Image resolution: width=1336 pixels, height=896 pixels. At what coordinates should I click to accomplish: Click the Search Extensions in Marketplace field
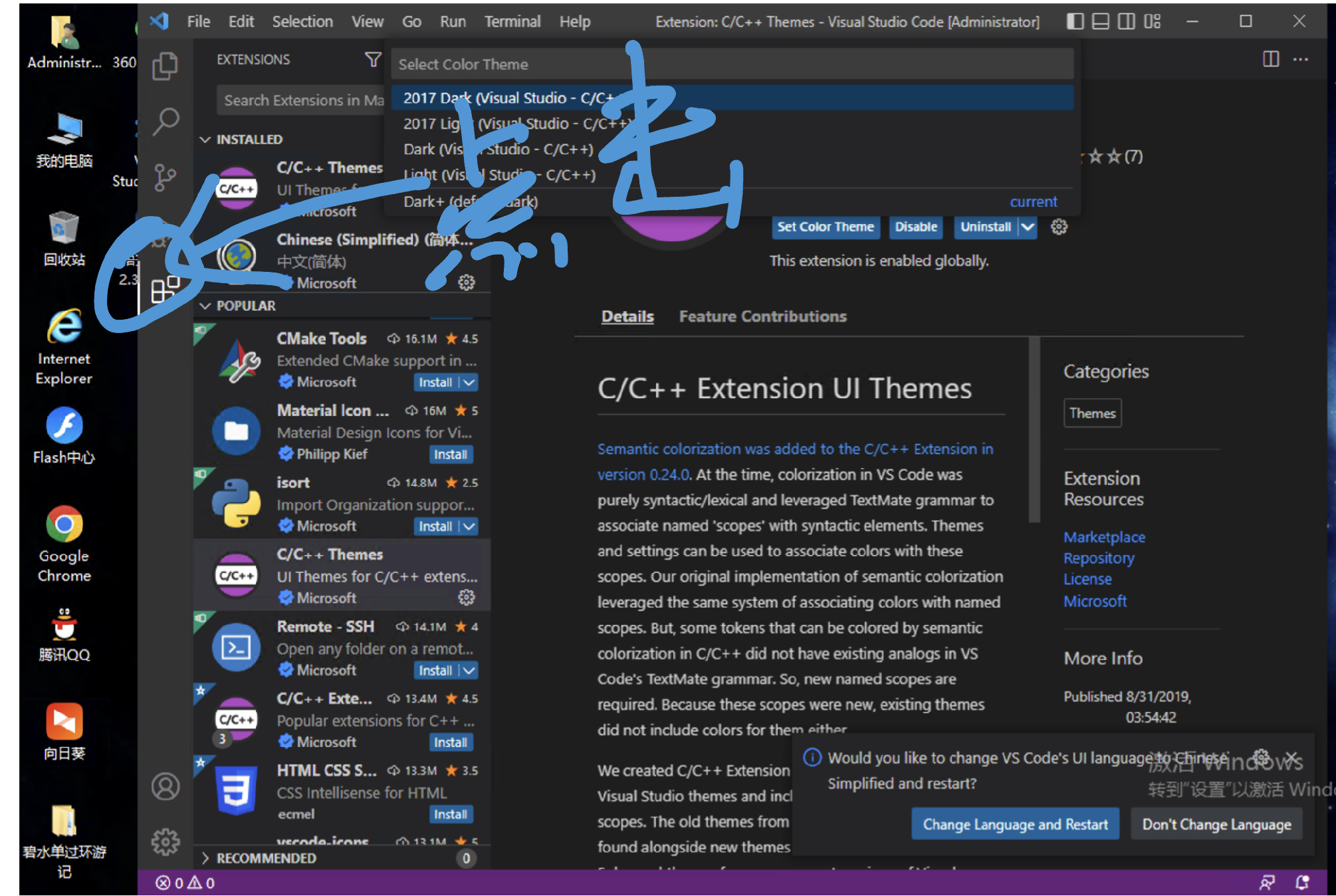point(301,100)
